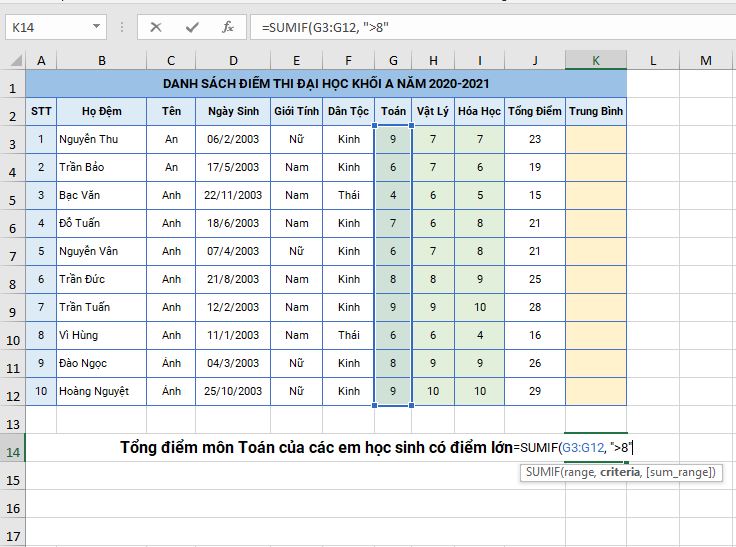Screen dimensions: 736x547
Task: Click total score cell showing 29
Action: (535, 392)
